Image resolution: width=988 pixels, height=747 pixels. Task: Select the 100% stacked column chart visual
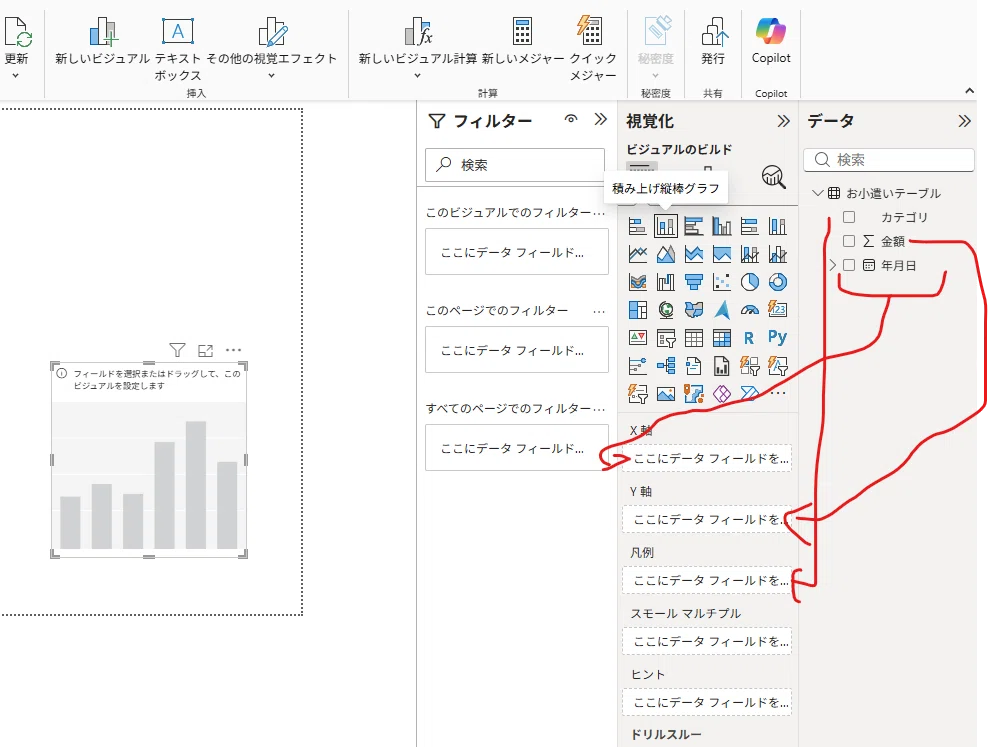[778, 226]
